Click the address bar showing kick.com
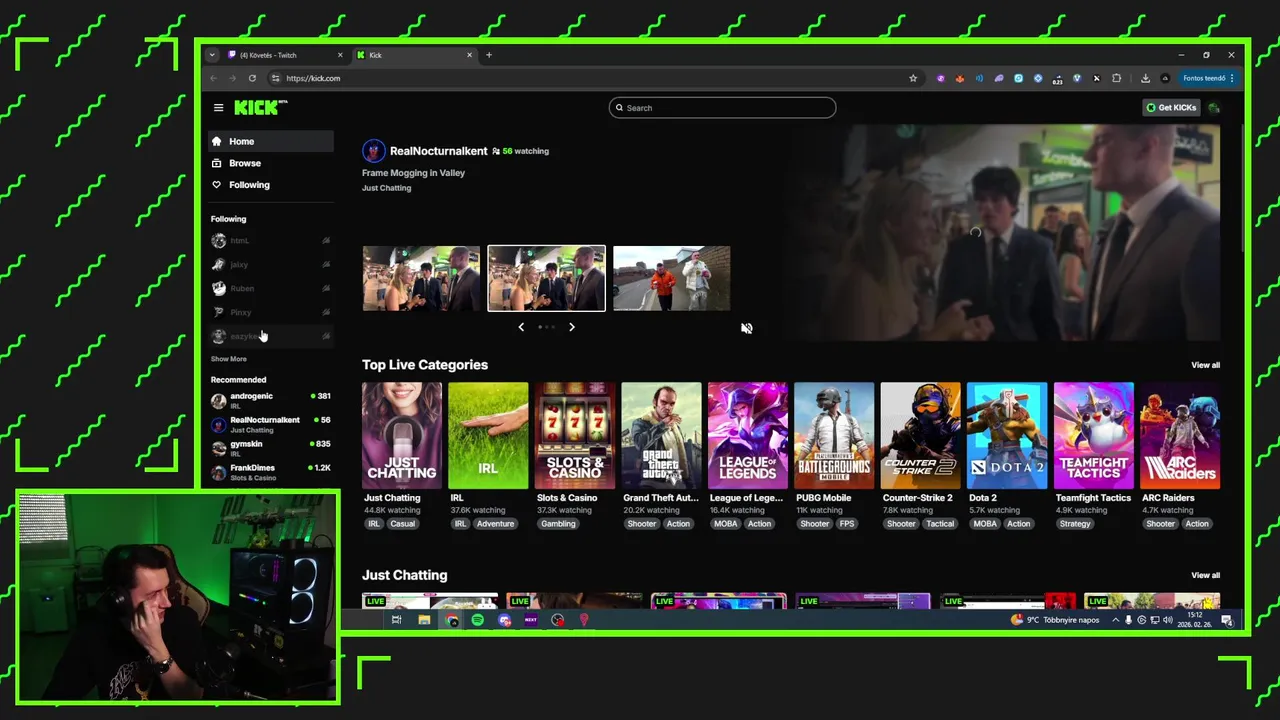Screen dimensions: 1280x720 pos(595,78)
